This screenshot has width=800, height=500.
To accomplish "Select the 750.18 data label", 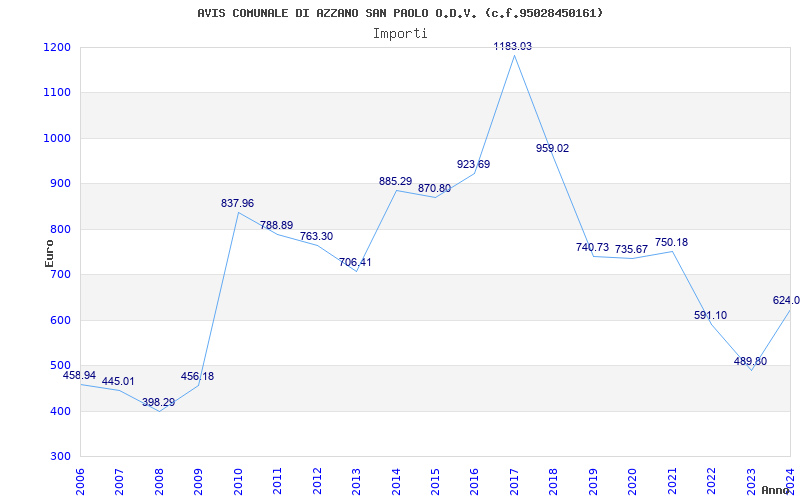I will coord(671,243).
